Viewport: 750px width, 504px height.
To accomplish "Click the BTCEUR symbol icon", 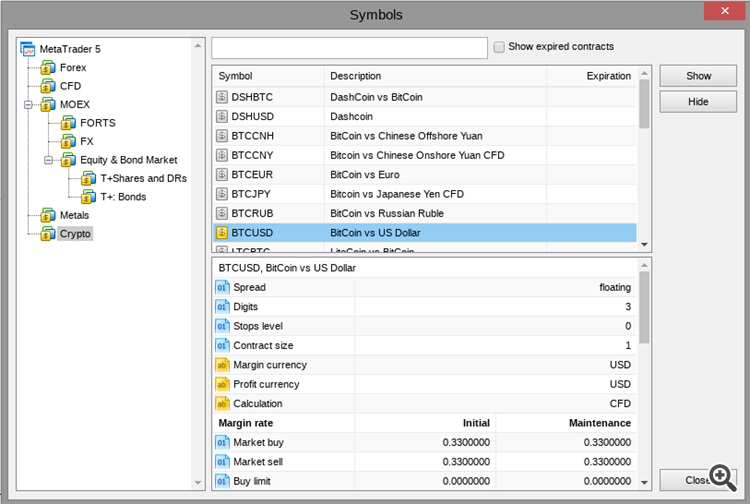I will tap(221, 175).
